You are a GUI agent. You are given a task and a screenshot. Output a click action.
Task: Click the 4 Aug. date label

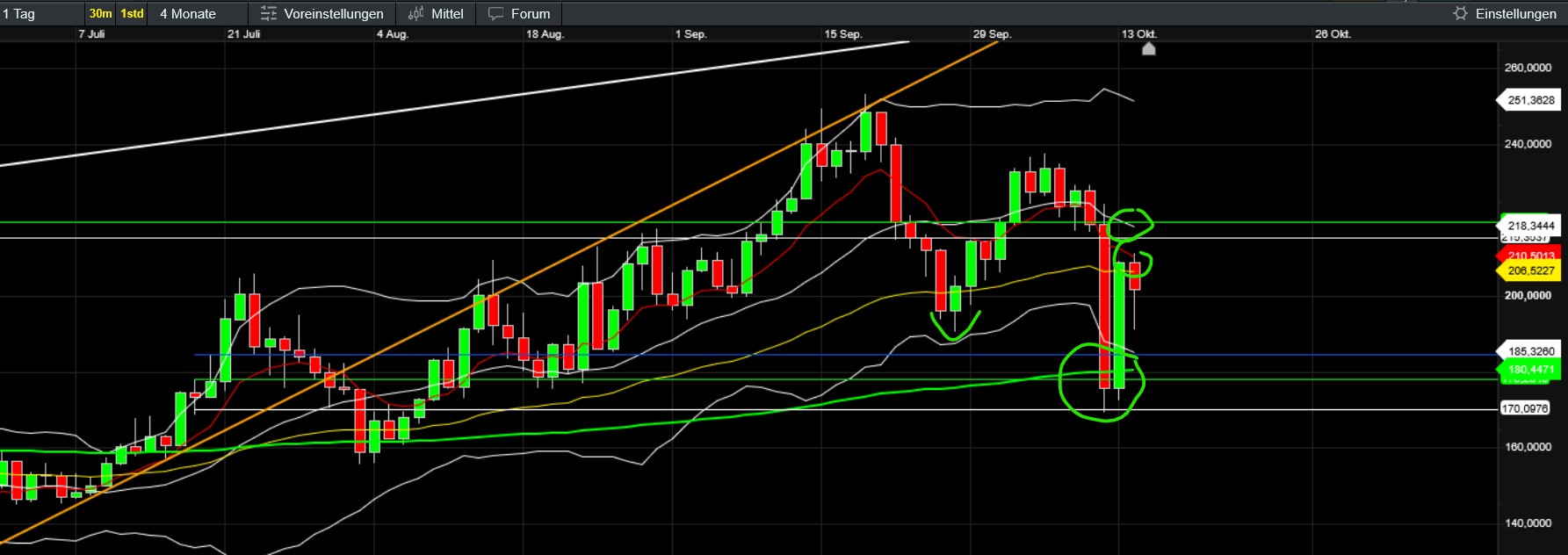click(393, 34)
